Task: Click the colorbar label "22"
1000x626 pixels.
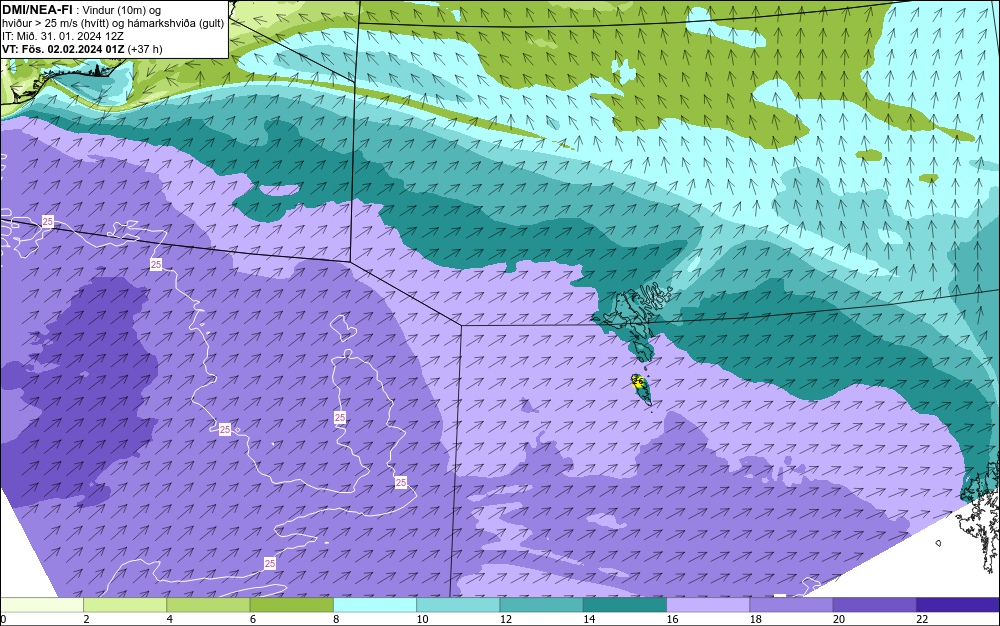Action: [x=922, y=619]
